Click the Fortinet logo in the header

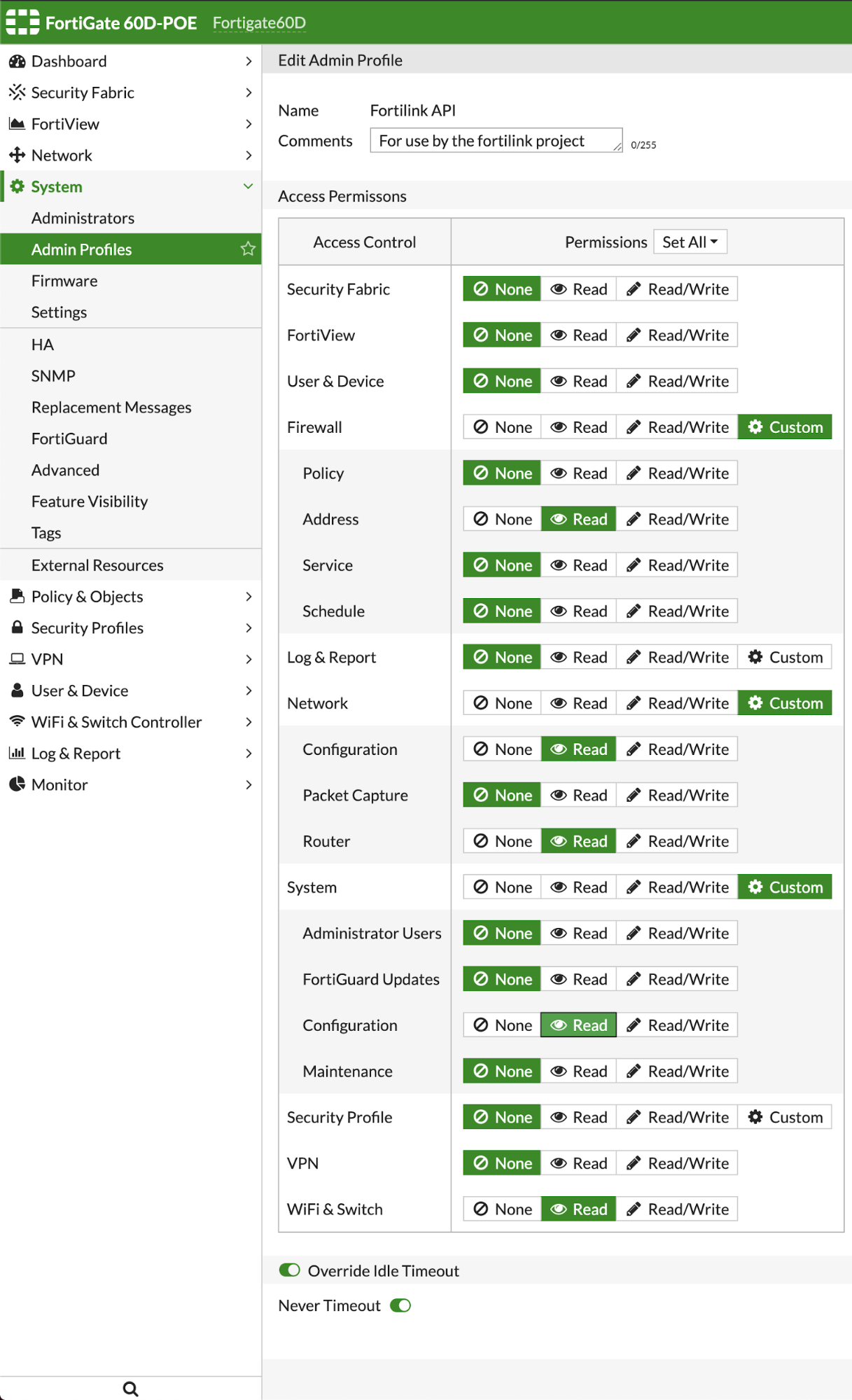22,22
